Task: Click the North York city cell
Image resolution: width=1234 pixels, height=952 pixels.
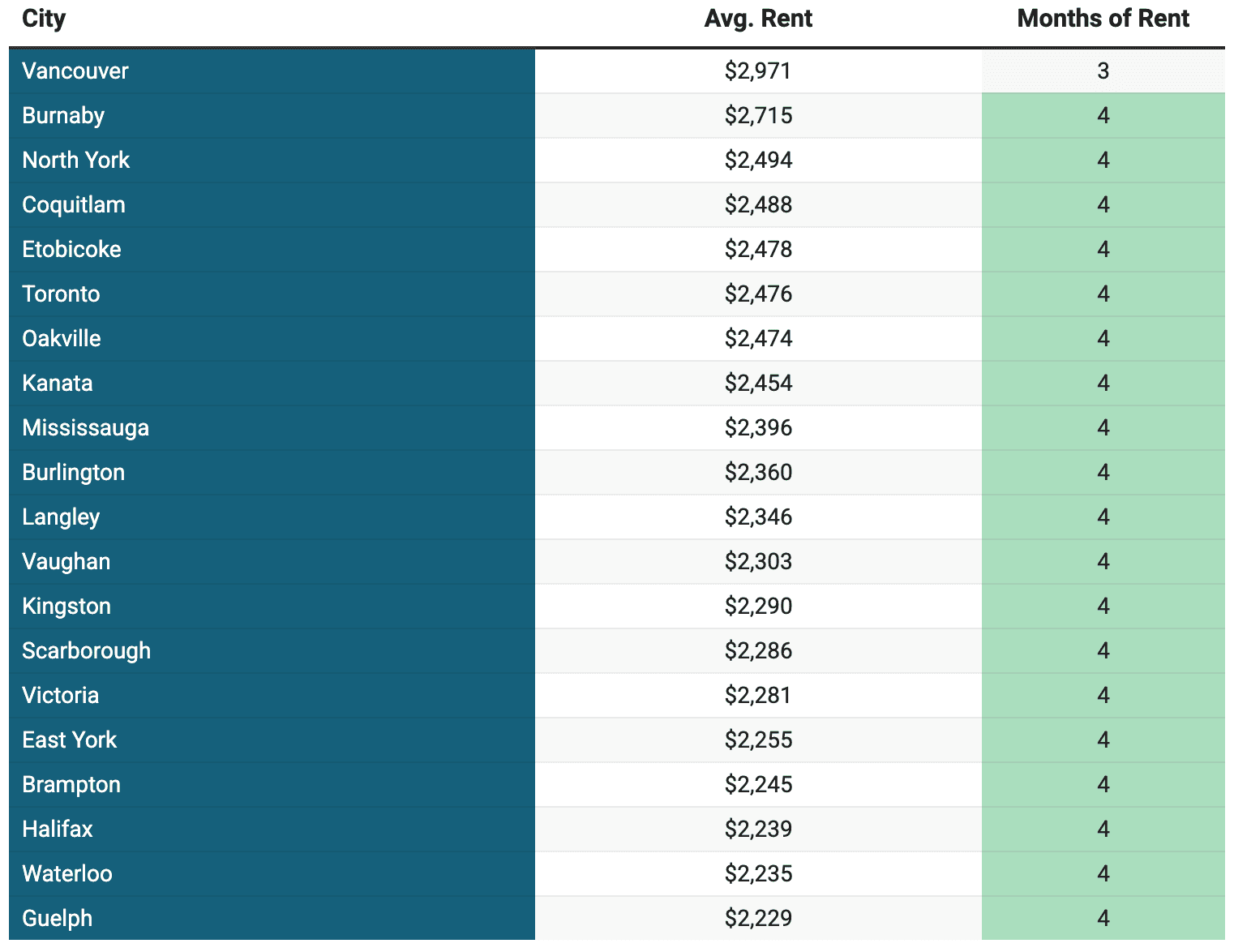Action: click(x=272, y=161)
